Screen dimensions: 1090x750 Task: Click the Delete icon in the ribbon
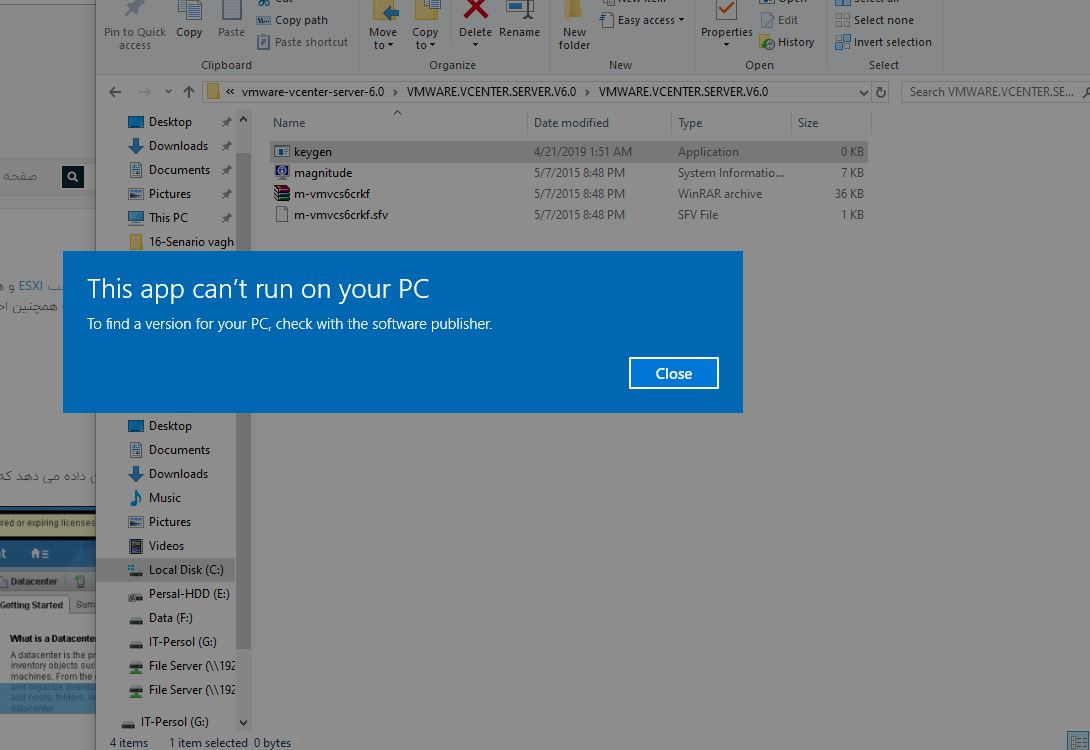(475, 14)
